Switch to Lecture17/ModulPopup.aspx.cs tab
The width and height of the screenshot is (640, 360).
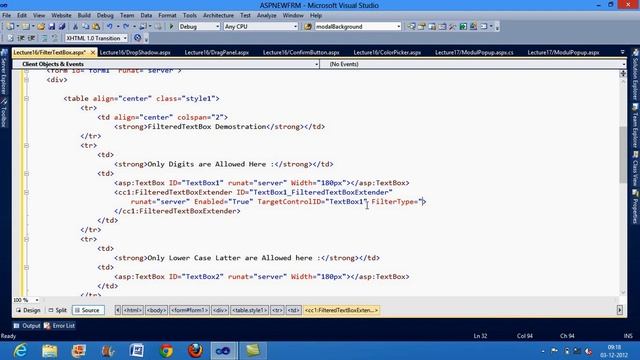474,52
